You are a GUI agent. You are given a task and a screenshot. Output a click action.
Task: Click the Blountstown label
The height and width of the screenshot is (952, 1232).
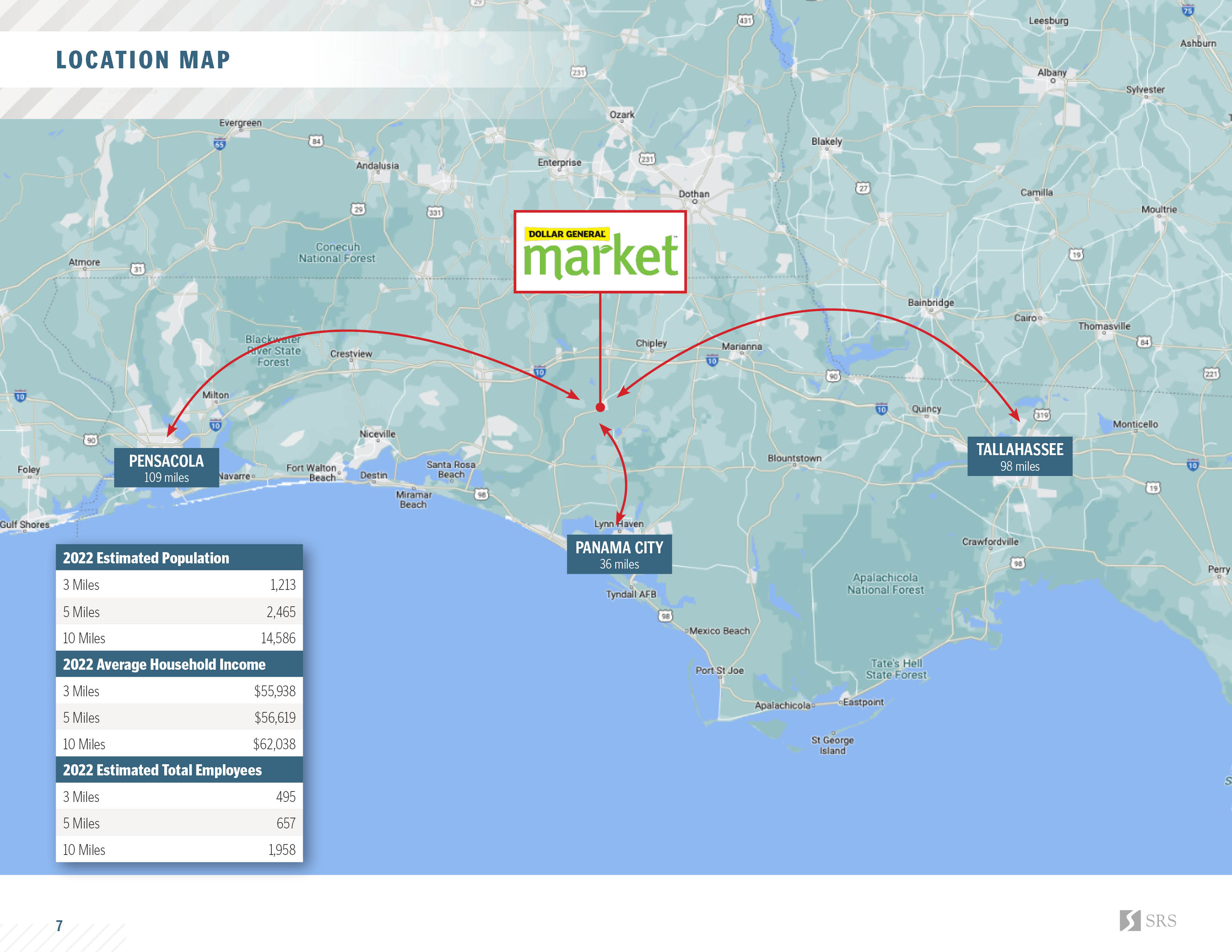[x=794, y=458]
